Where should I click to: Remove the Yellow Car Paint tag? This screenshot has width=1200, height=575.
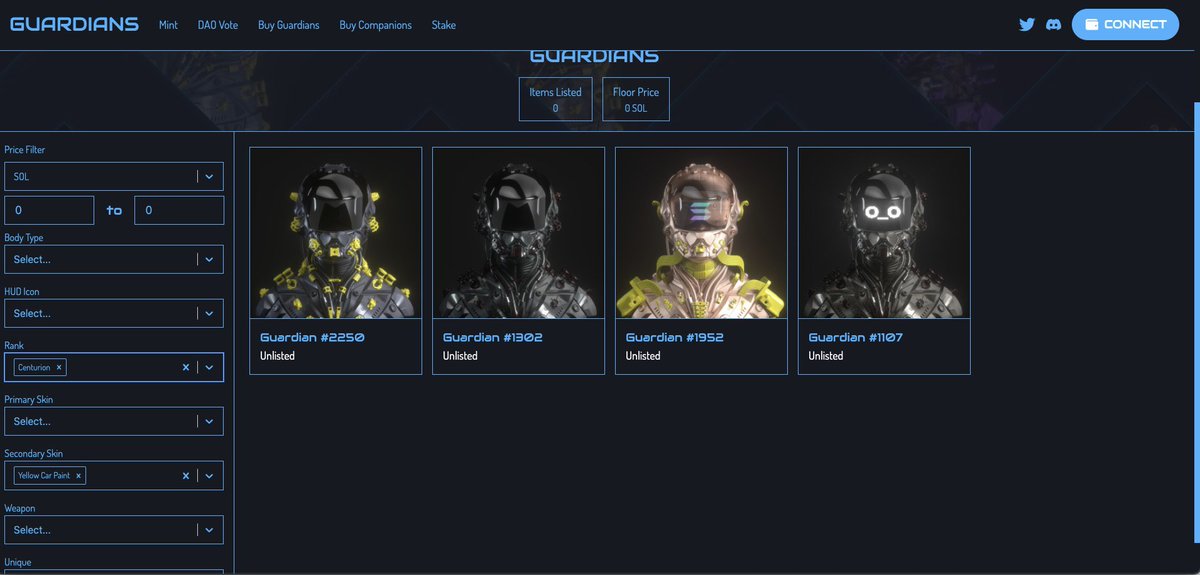tap(79, 475)
